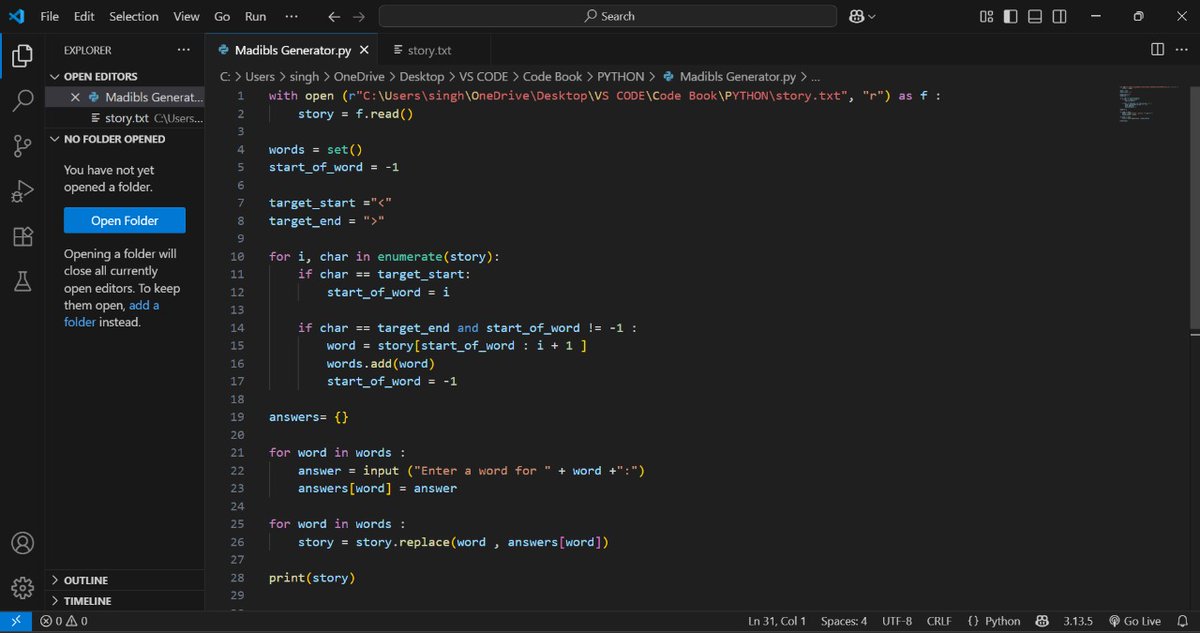
Task: Open the Explorer views ellipsis menu
Action: pos(183,49)
